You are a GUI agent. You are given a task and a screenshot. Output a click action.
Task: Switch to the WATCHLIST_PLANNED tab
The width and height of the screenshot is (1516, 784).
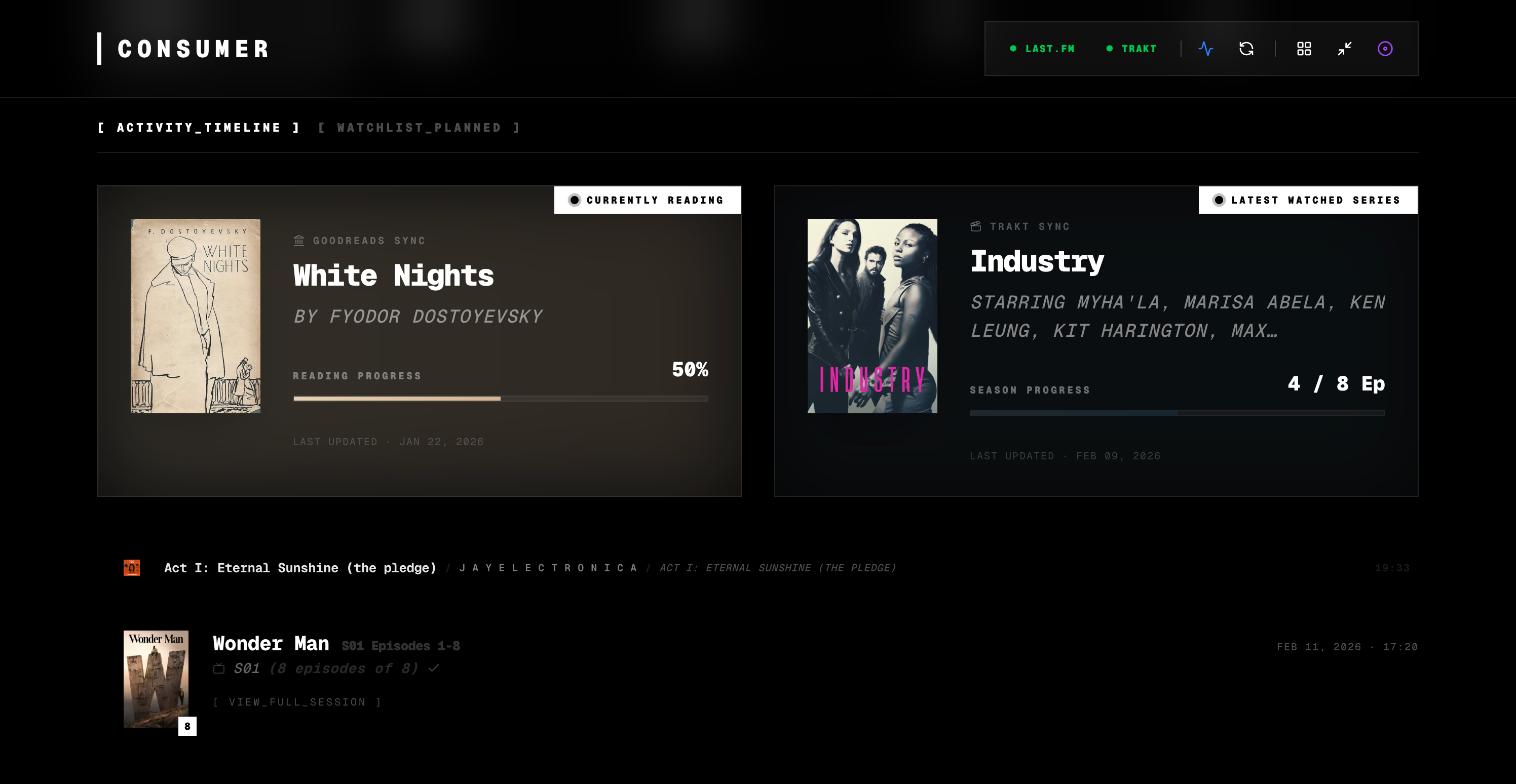point(419,128)
